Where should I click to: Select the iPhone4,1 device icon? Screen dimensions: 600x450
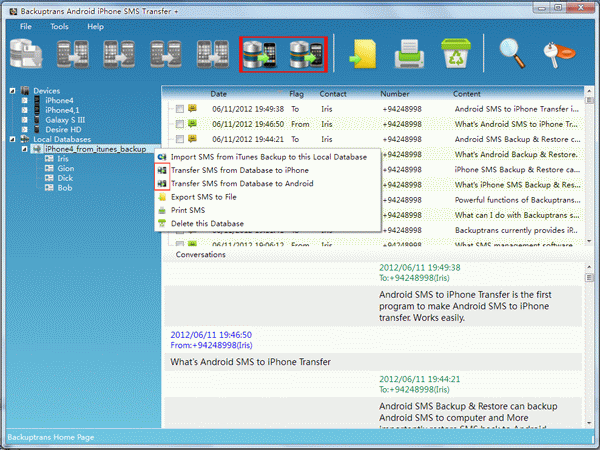37,110
